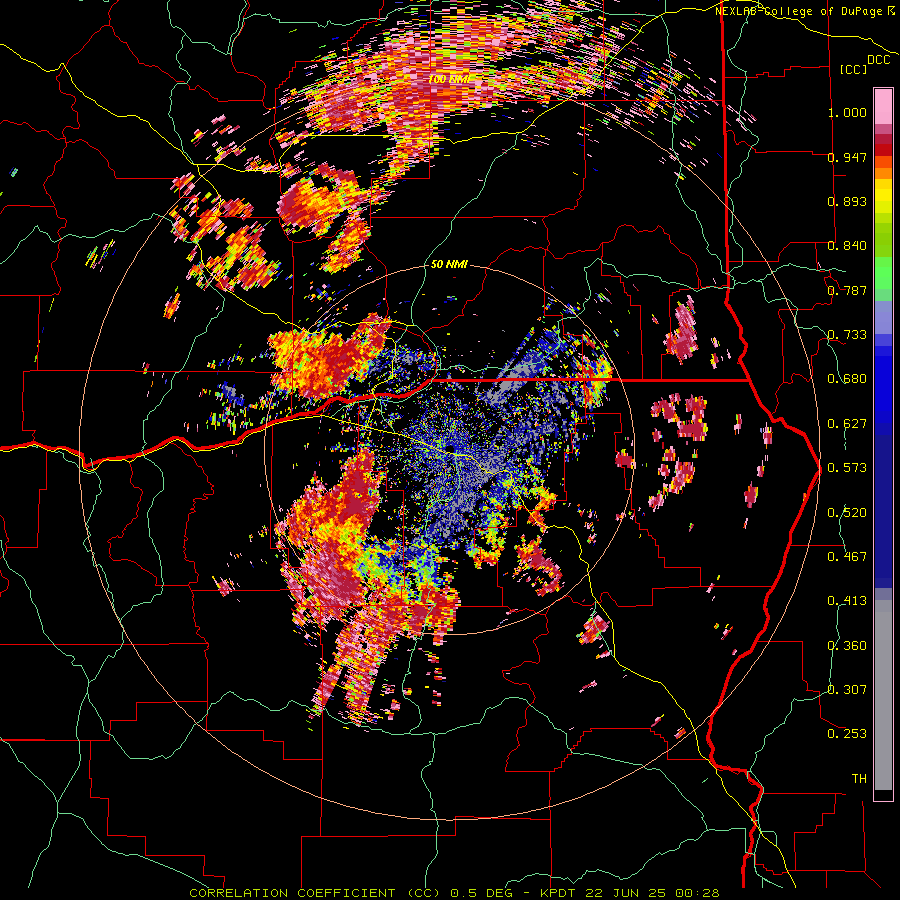This screenshot has width=900, height=900.
Task: Pick the yellow color band in the legend
Action: tap(883, 197)
